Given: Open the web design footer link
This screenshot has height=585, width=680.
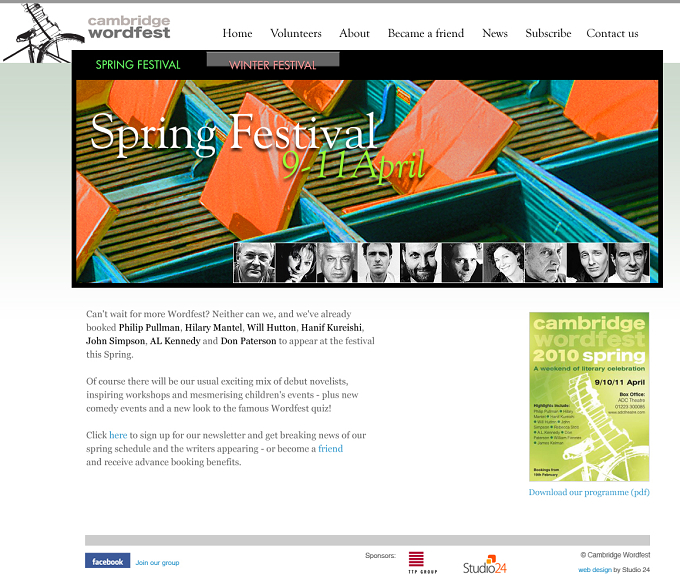Looking at the screenshot, I should pyautogui.click(x=595, y=570).
